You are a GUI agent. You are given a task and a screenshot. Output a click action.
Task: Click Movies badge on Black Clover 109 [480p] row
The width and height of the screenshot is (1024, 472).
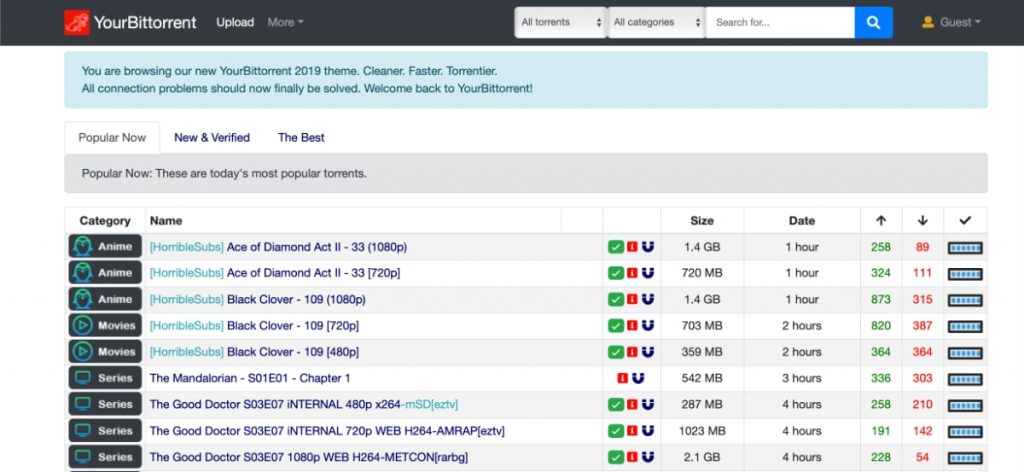(x=105, y=352)
